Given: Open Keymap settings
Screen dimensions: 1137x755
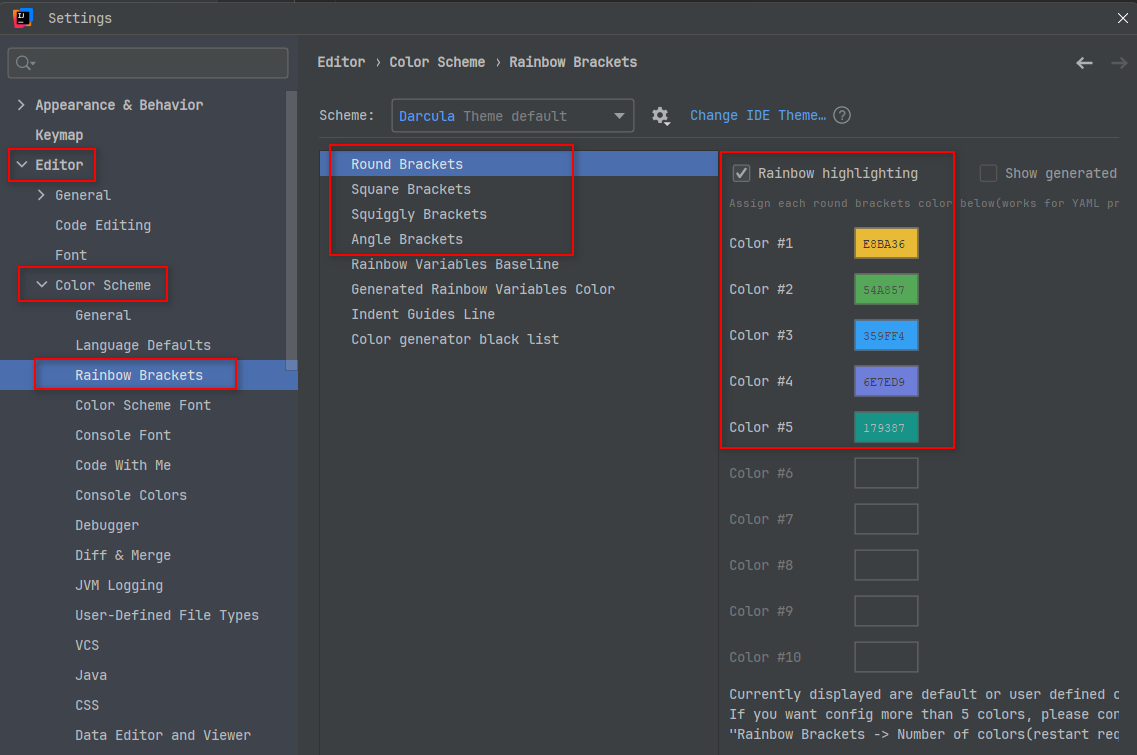Looking at the screenshot, I should [x=59, y=136].
